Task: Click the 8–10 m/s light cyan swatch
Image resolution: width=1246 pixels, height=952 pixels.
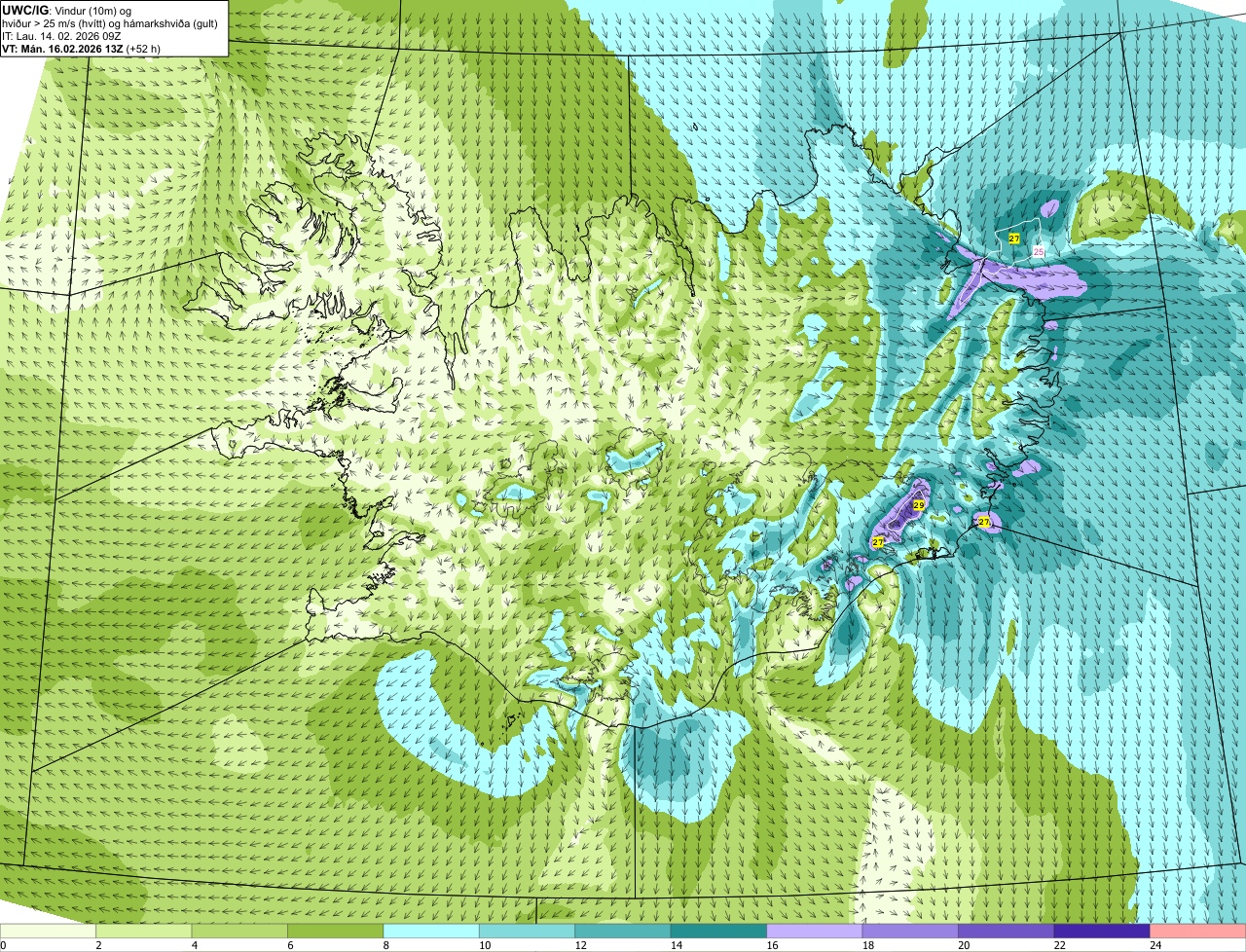Action: coord(431,931)
